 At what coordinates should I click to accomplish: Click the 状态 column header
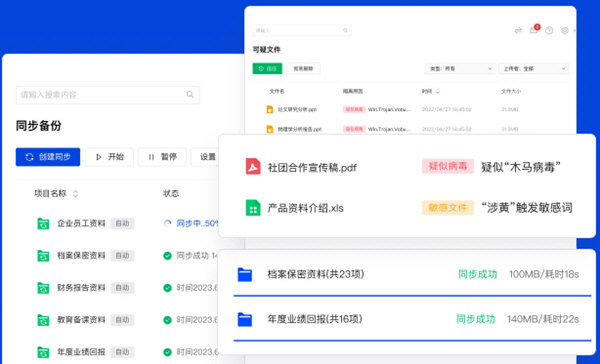171,194
